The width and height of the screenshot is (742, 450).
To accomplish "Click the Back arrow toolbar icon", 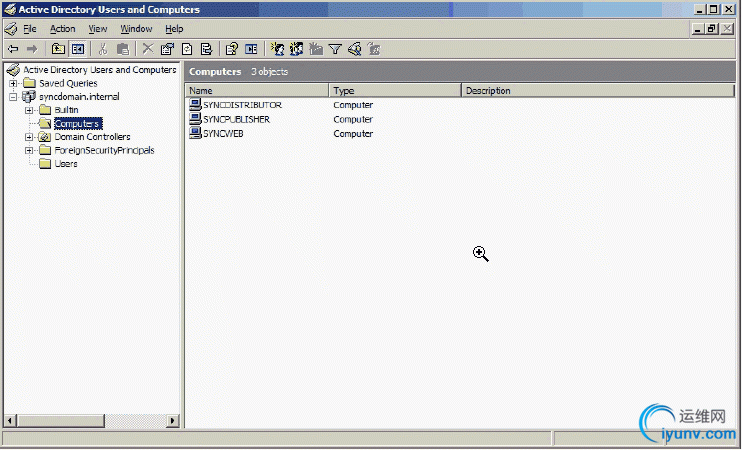I will [13, 49].
